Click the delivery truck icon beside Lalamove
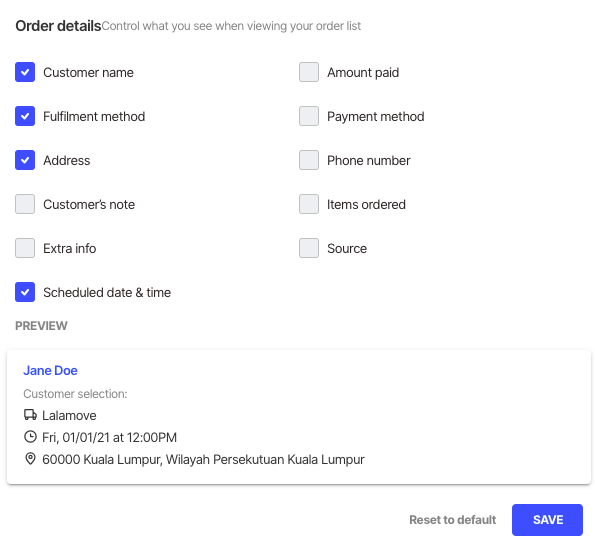This screenshot has height=543, width=595. point(30,415)
